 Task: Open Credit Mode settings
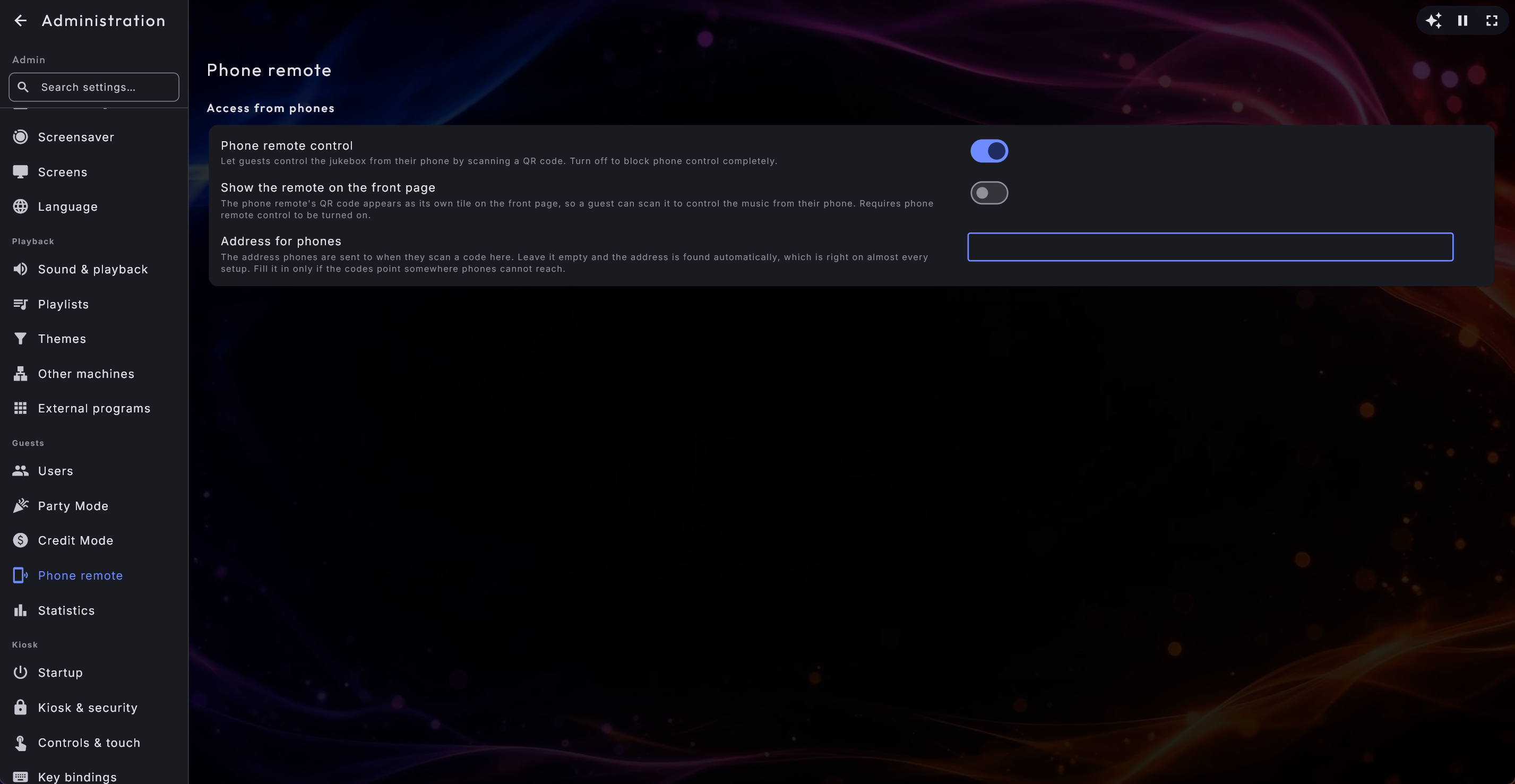pos(94,540)
